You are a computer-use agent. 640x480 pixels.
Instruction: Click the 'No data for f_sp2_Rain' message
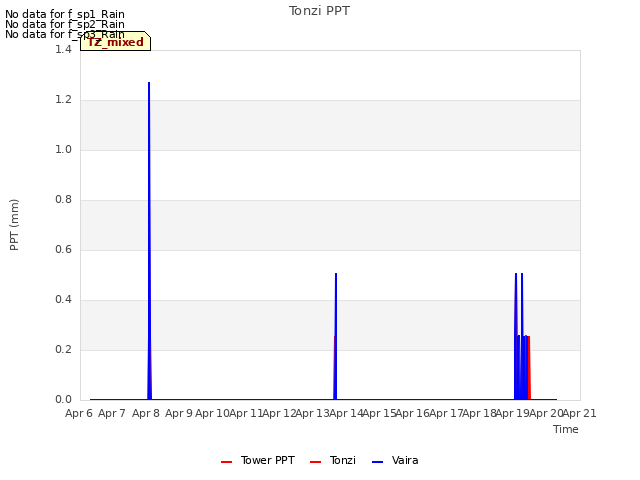[x=65, y=24]
